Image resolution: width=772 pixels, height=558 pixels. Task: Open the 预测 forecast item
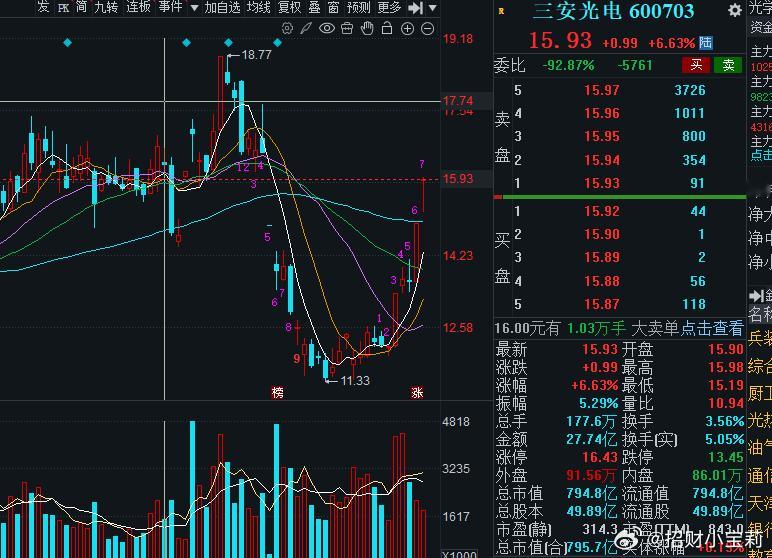(358, 7)
